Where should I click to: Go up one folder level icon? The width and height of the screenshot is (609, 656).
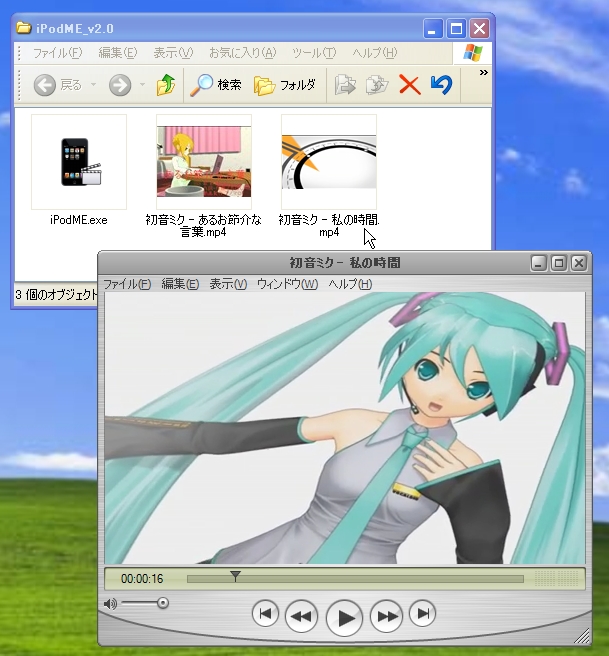pos(166,85)
